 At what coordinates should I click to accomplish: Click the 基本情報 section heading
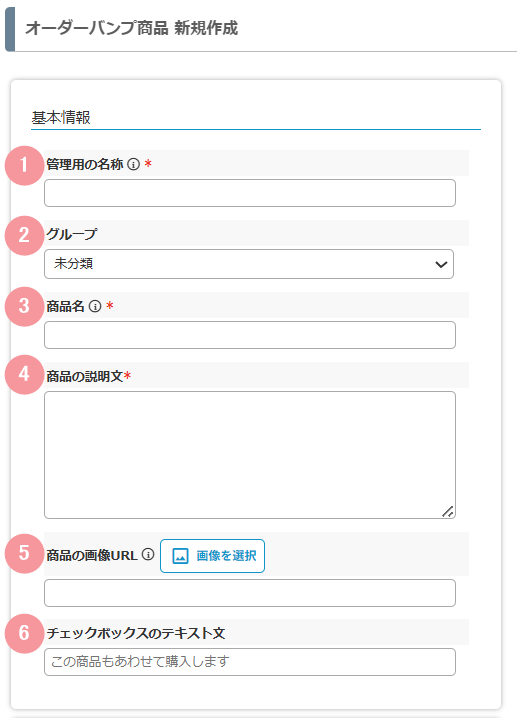click(x=61, y=118)
